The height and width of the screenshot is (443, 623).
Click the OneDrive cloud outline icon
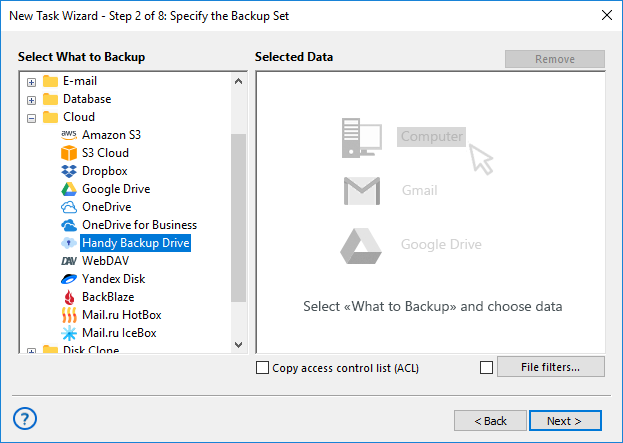[69, 207]
